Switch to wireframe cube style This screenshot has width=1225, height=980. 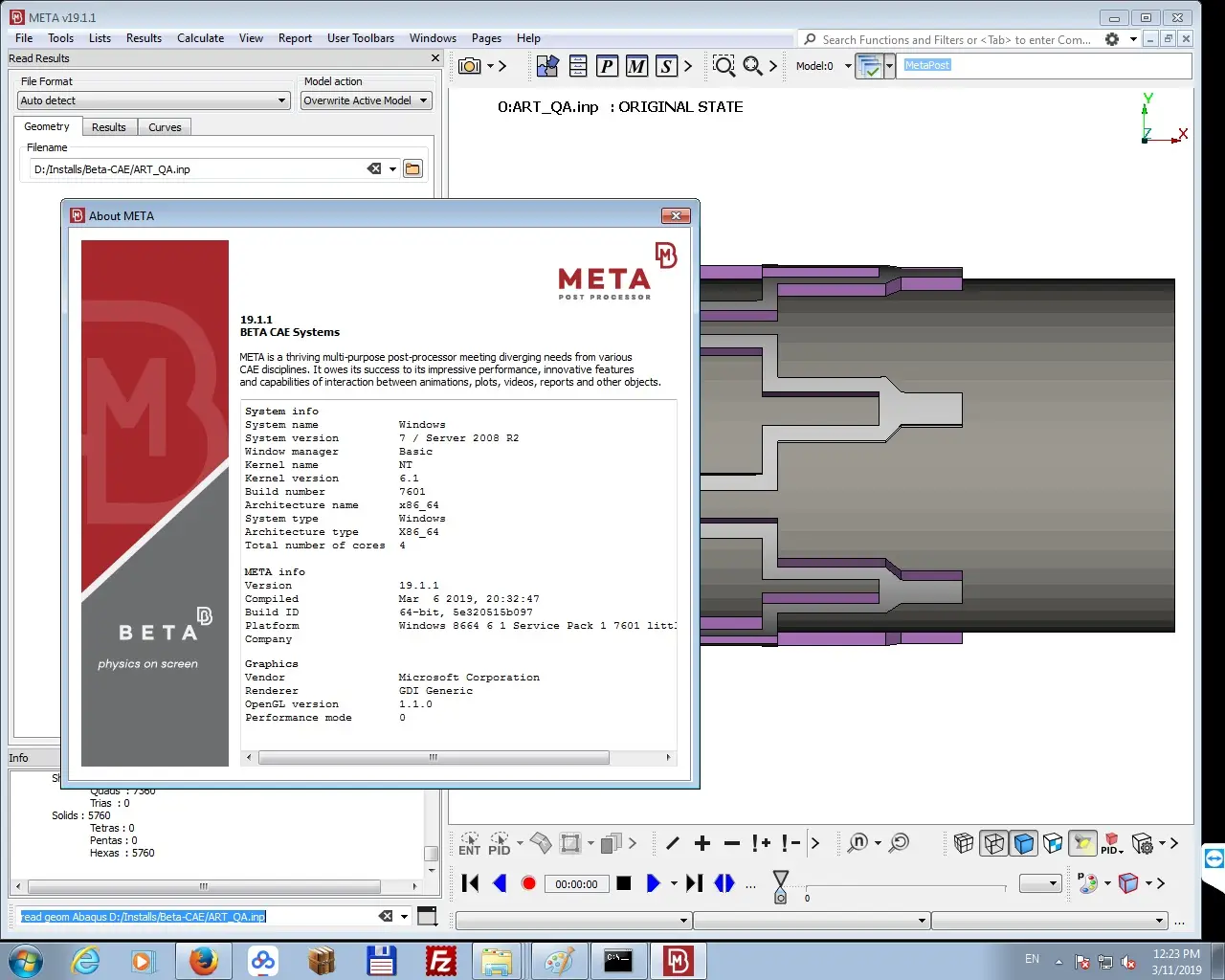tap(964, 843)
